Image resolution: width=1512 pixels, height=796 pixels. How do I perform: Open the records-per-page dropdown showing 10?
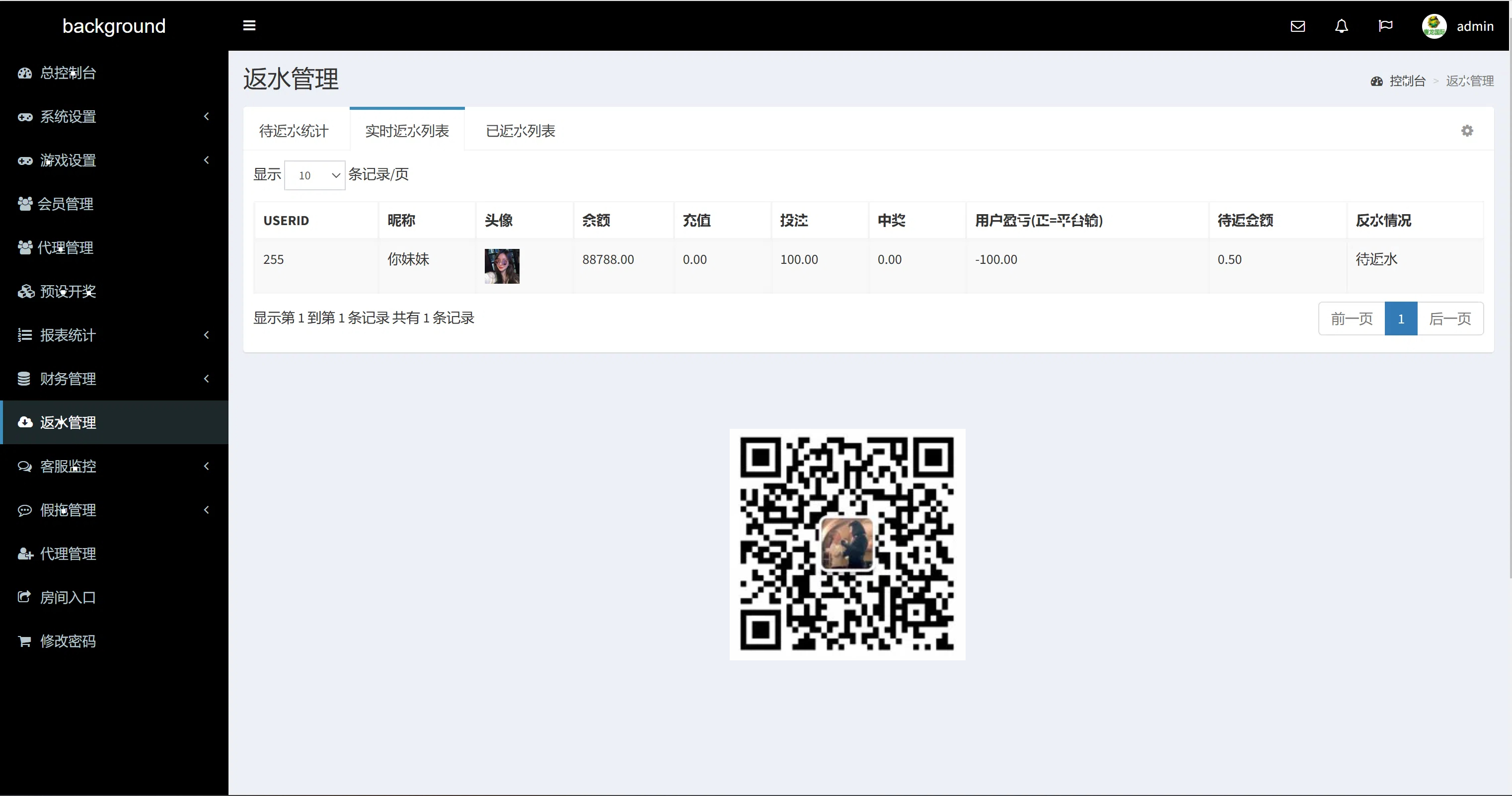coord(314,175)
